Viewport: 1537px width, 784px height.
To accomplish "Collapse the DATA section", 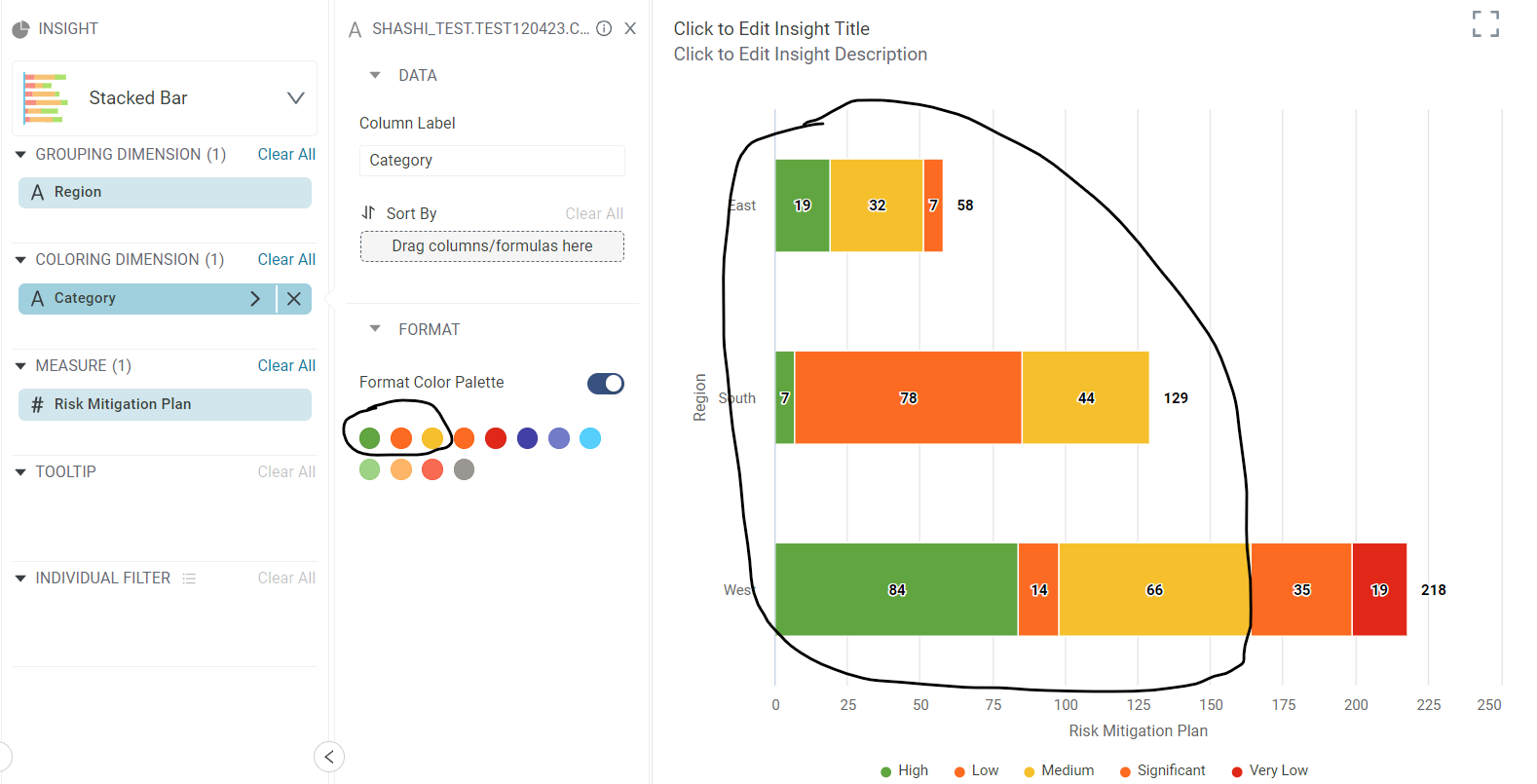I will click(x=375, y=74).
